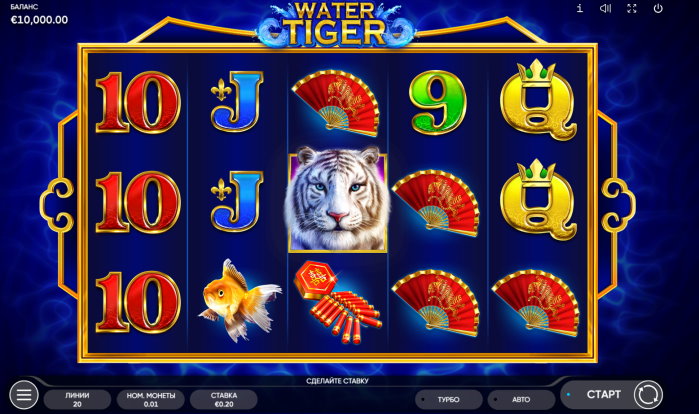The height and width of the screenshot is (414, 699).
Task: Click the circular spin arrows icon
Action: 648,394
